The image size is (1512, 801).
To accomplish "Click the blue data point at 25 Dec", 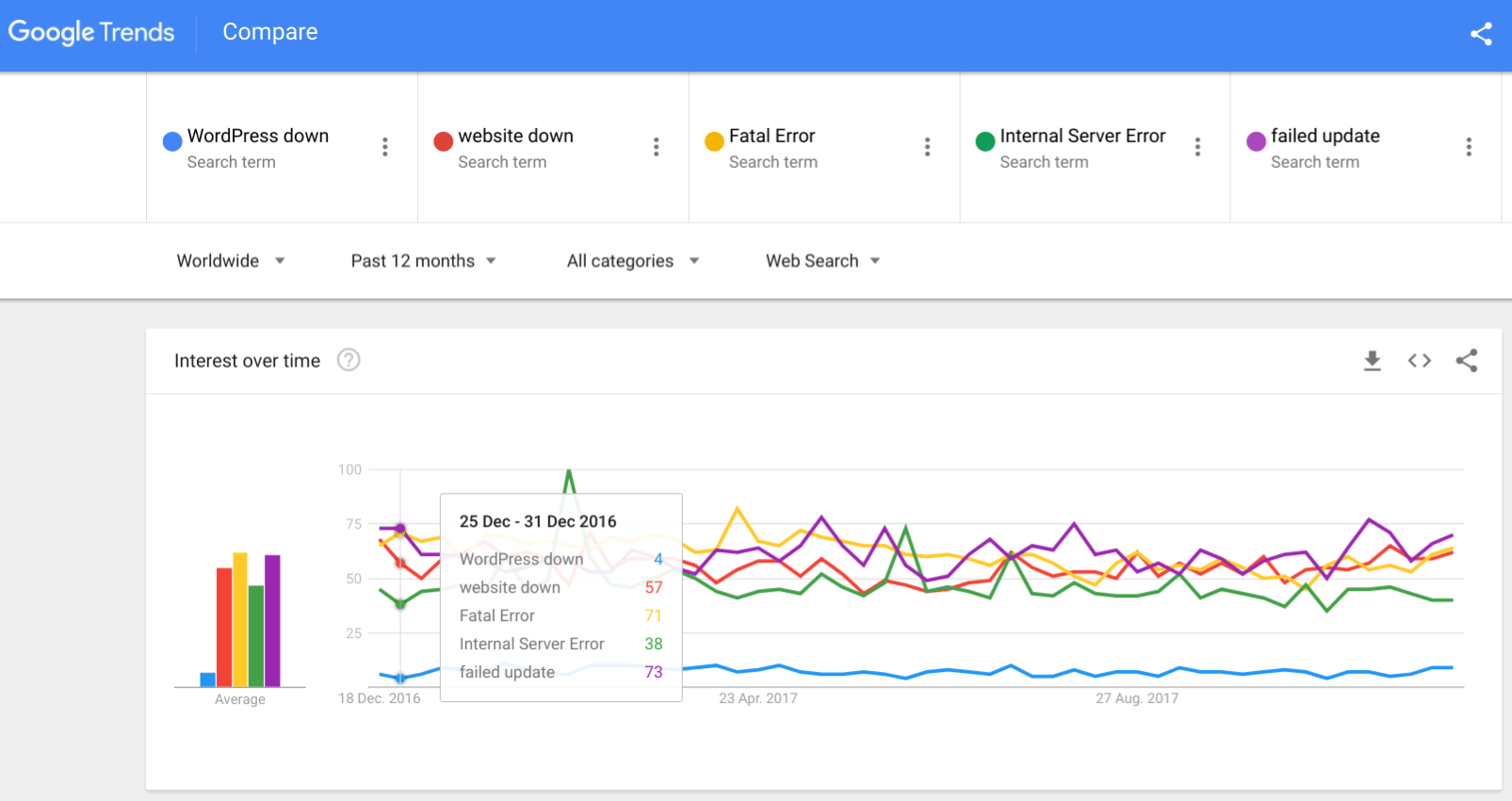I will click(400, 678).
